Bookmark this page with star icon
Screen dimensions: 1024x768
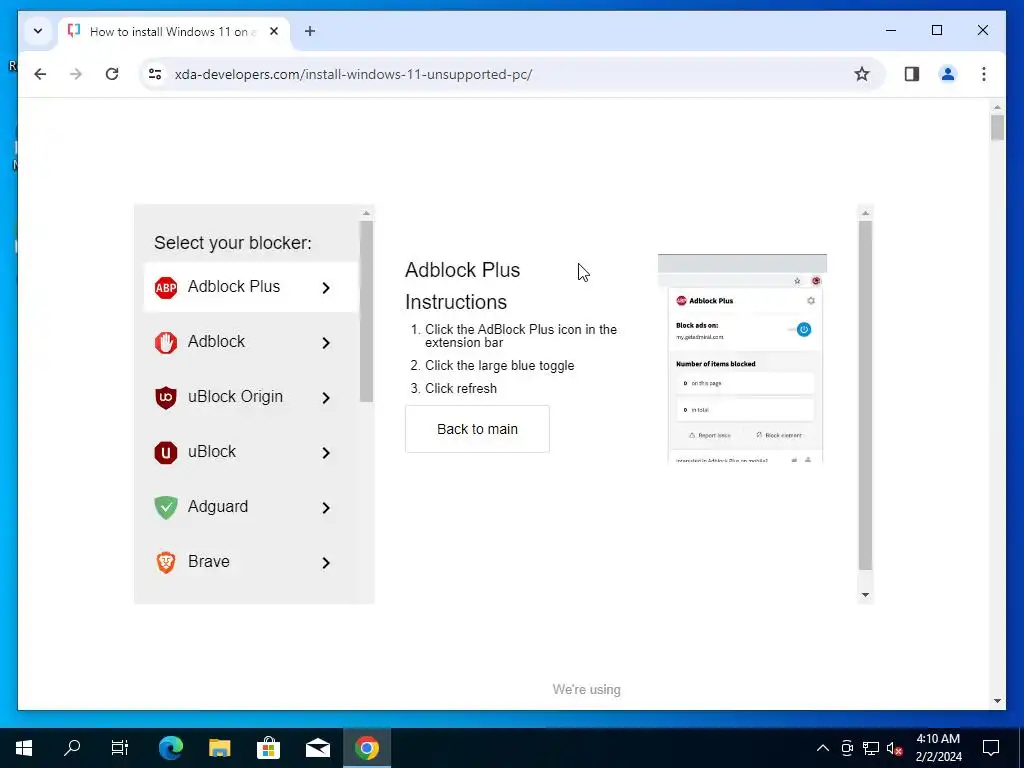coord(862,74)
